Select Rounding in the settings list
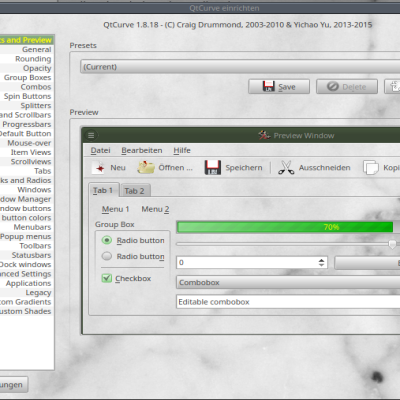The image size is (400, 400). coord(27,59)
